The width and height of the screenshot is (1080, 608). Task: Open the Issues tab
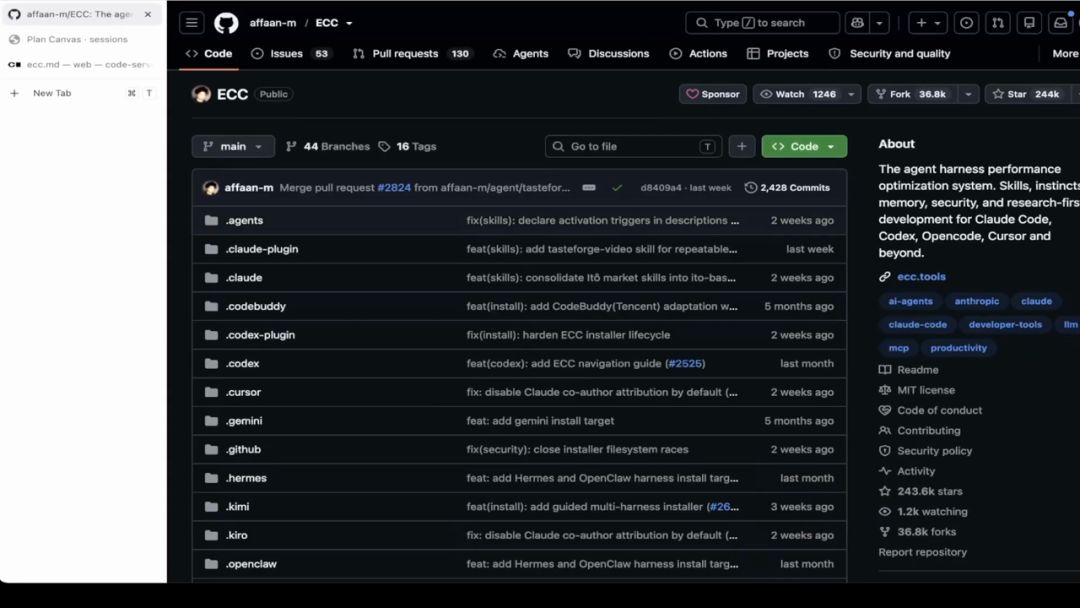[291, 54]
